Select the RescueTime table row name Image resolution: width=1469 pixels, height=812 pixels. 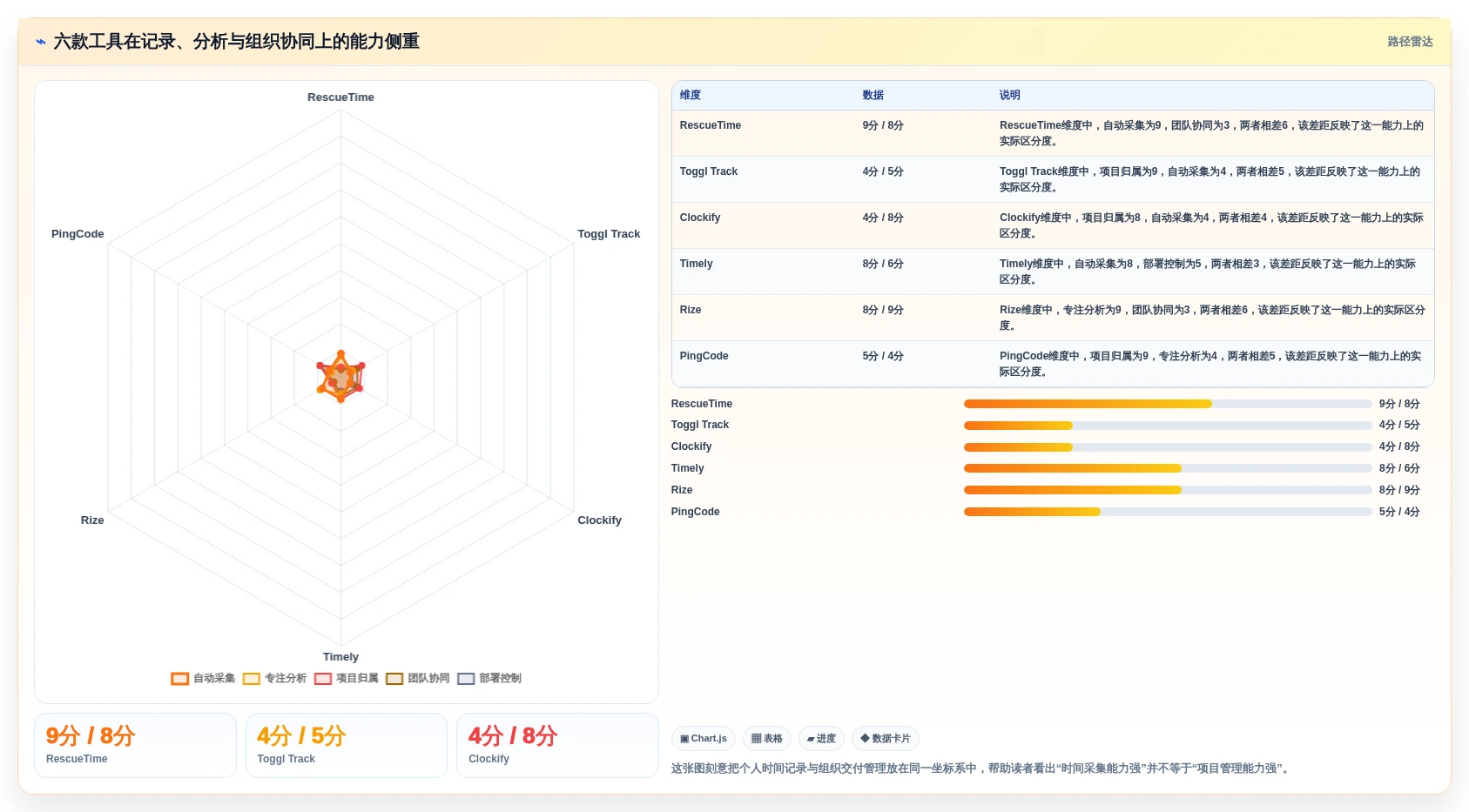click(711, 125)
